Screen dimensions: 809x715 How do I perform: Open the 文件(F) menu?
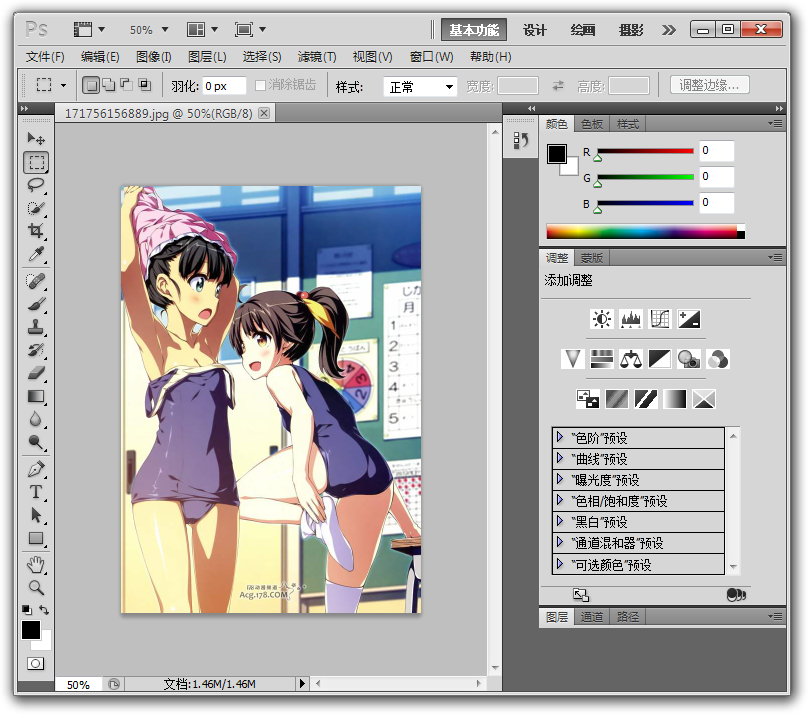click(45, 57)
